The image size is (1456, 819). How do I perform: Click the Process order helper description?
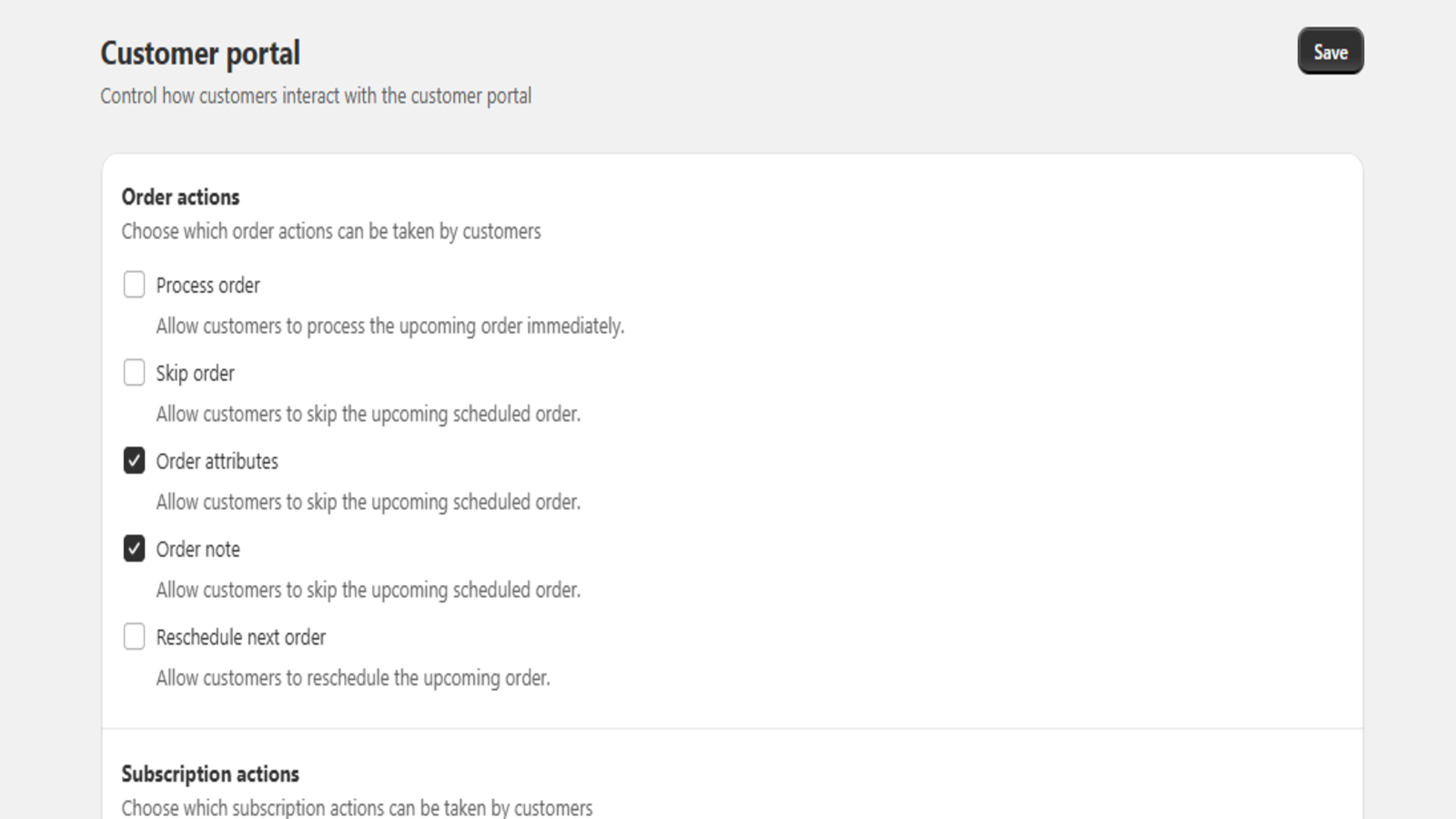point(389,326)
